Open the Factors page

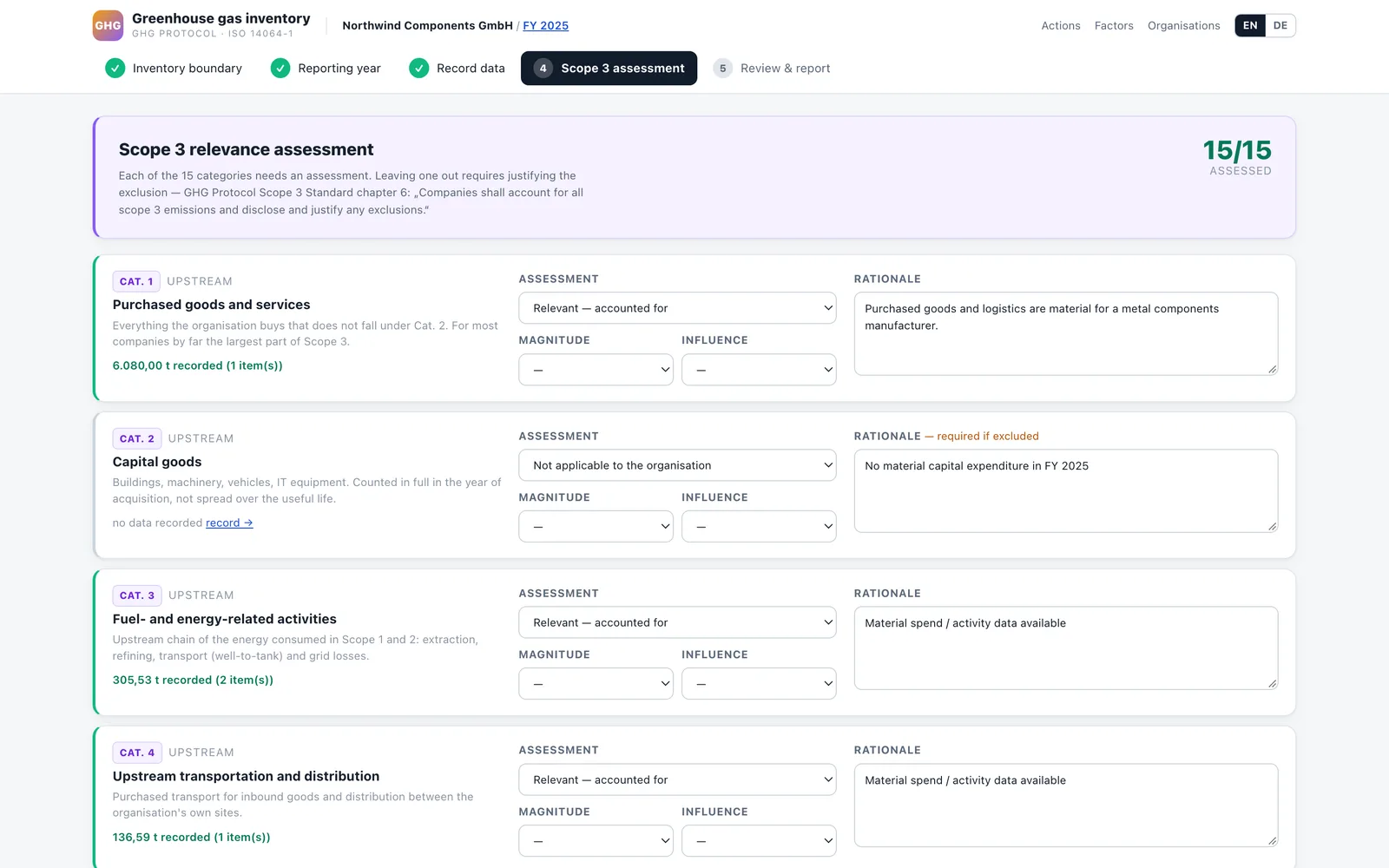(1114, 25)
